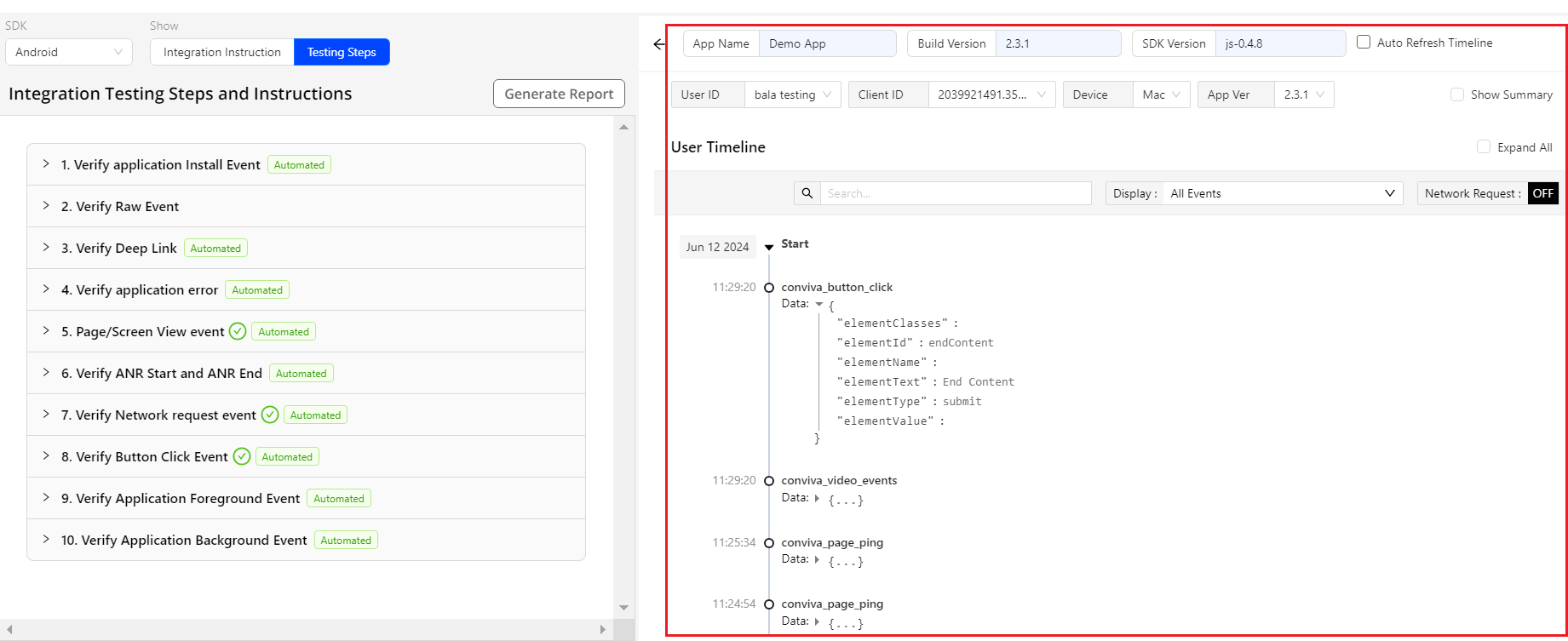The image size is (1568, 641).
Task: Click Automated tag on Verify application error
Action: point(257,289)
